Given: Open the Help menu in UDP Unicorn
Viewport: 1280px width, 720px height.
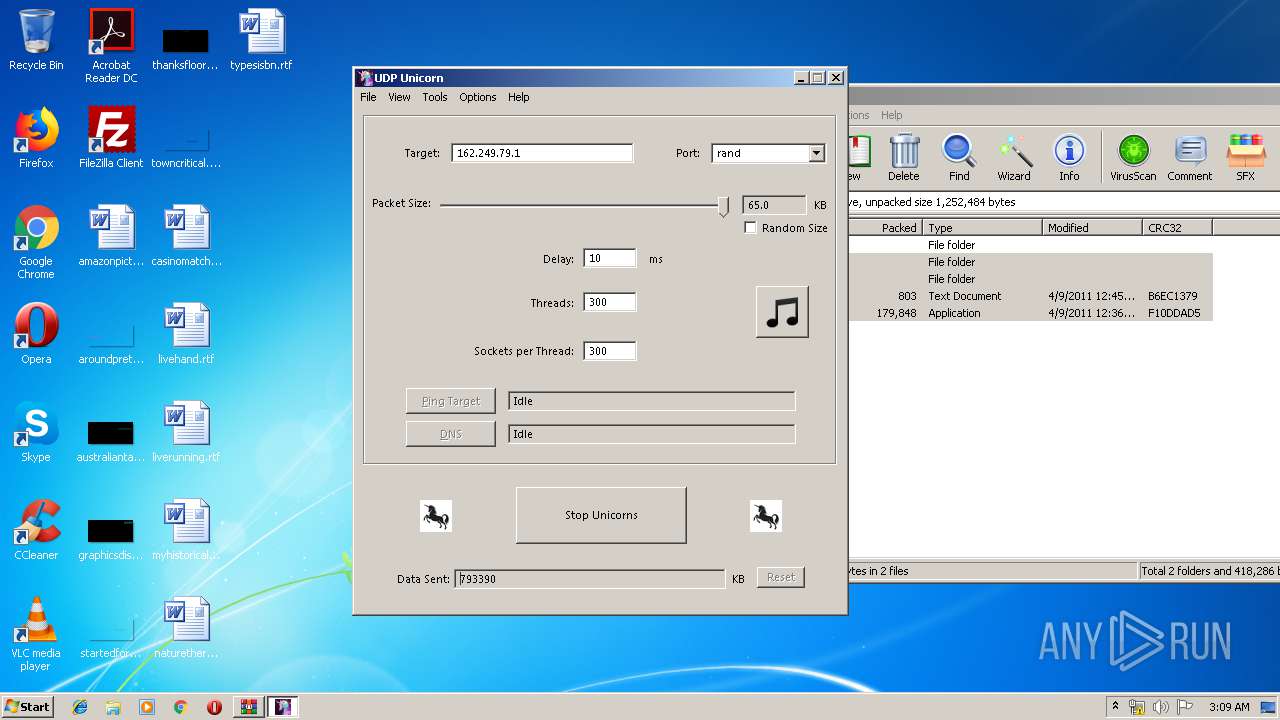Looking at the screenshot, I should 518,97.
